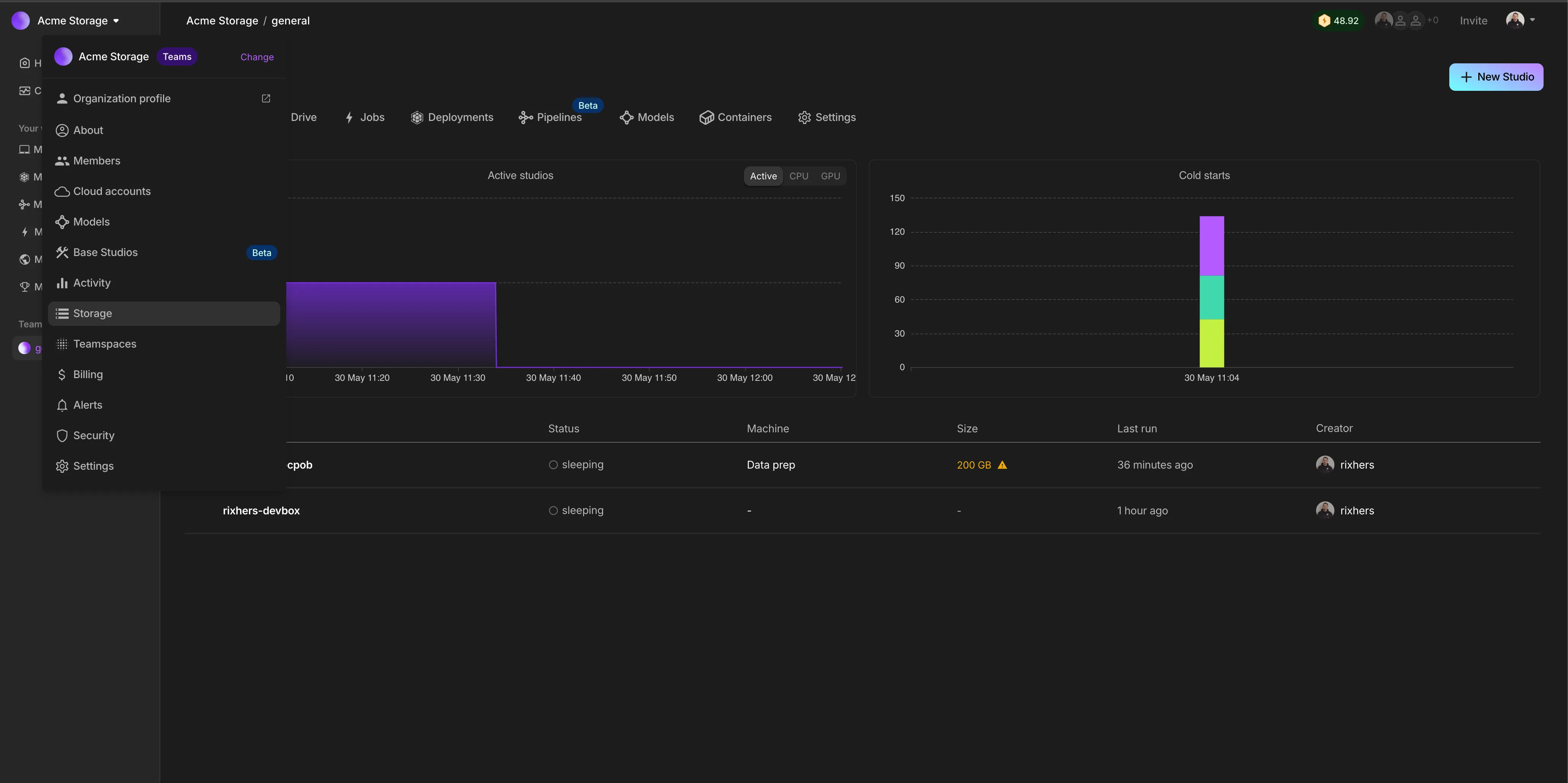The height and width of the screenshot is (783, 1568).
Task: Click the Change organization link
Action: (257, 56)
